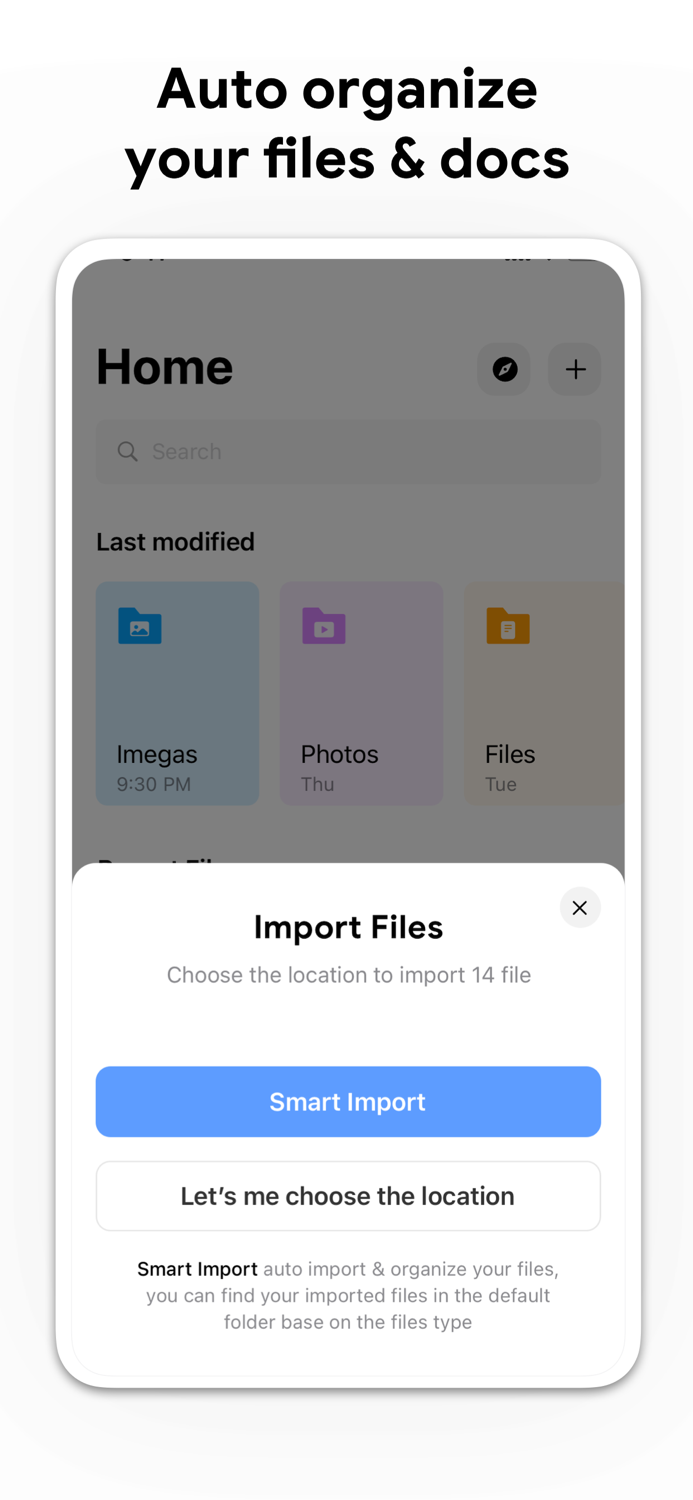Tap the Wi-Fi icon in status bar
693x1500 pixels.
pos(547,258)
